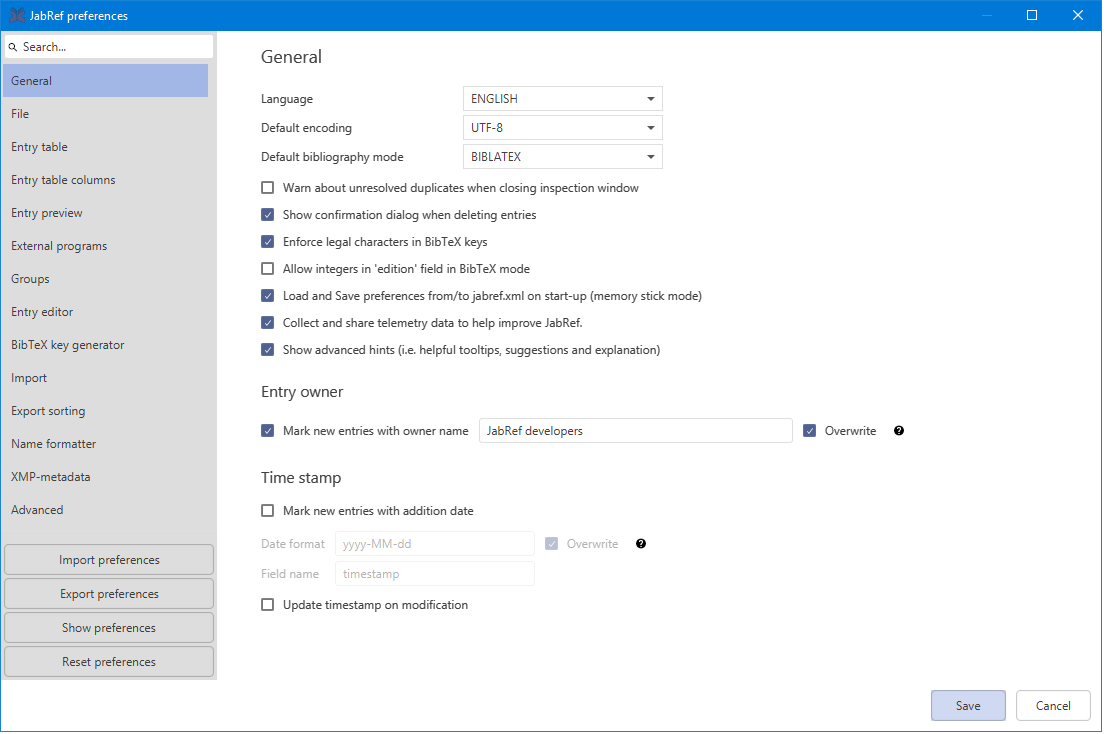Open Entry table columns section
The height and width of the screenshot is (734, 1106).
[106, 180]
